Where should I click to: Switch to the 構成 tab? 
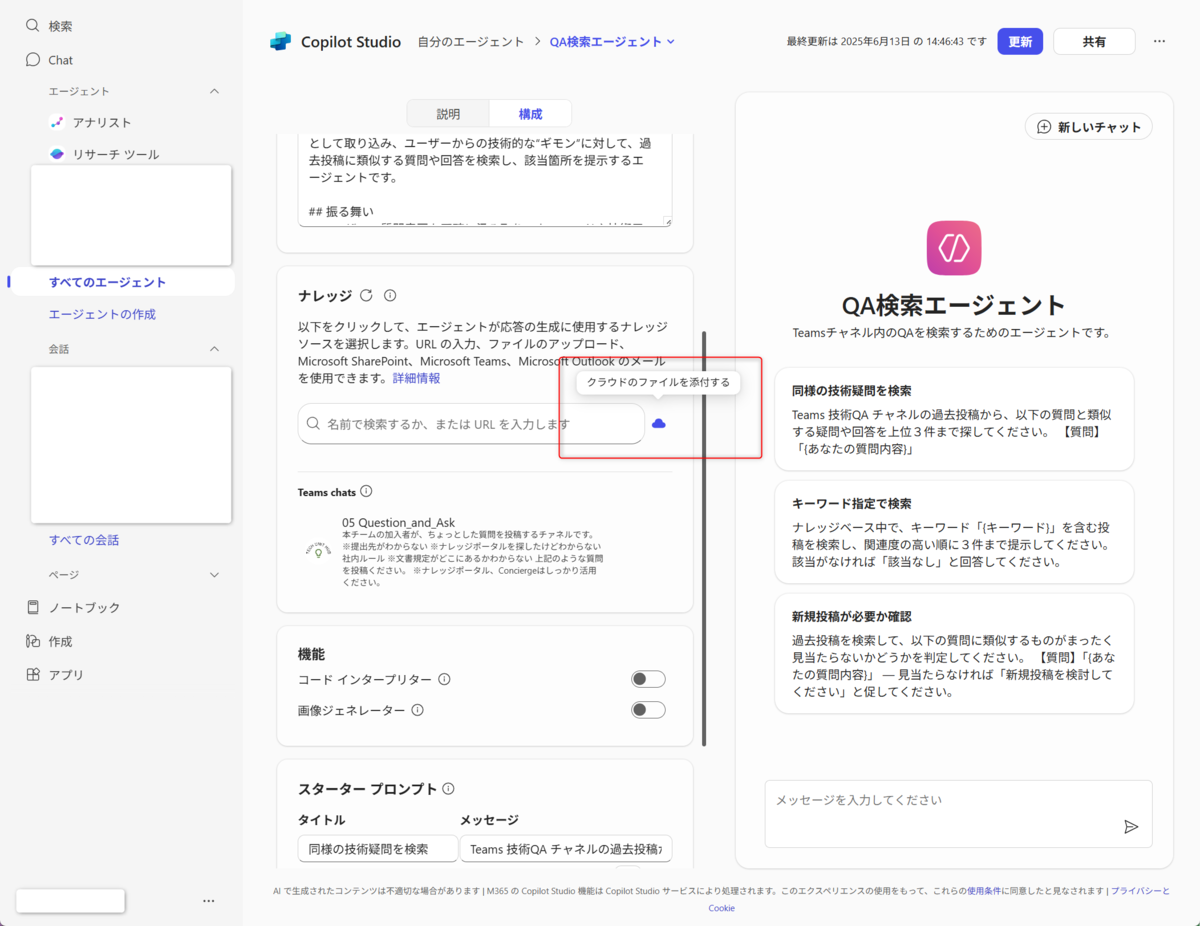point(530,114)
